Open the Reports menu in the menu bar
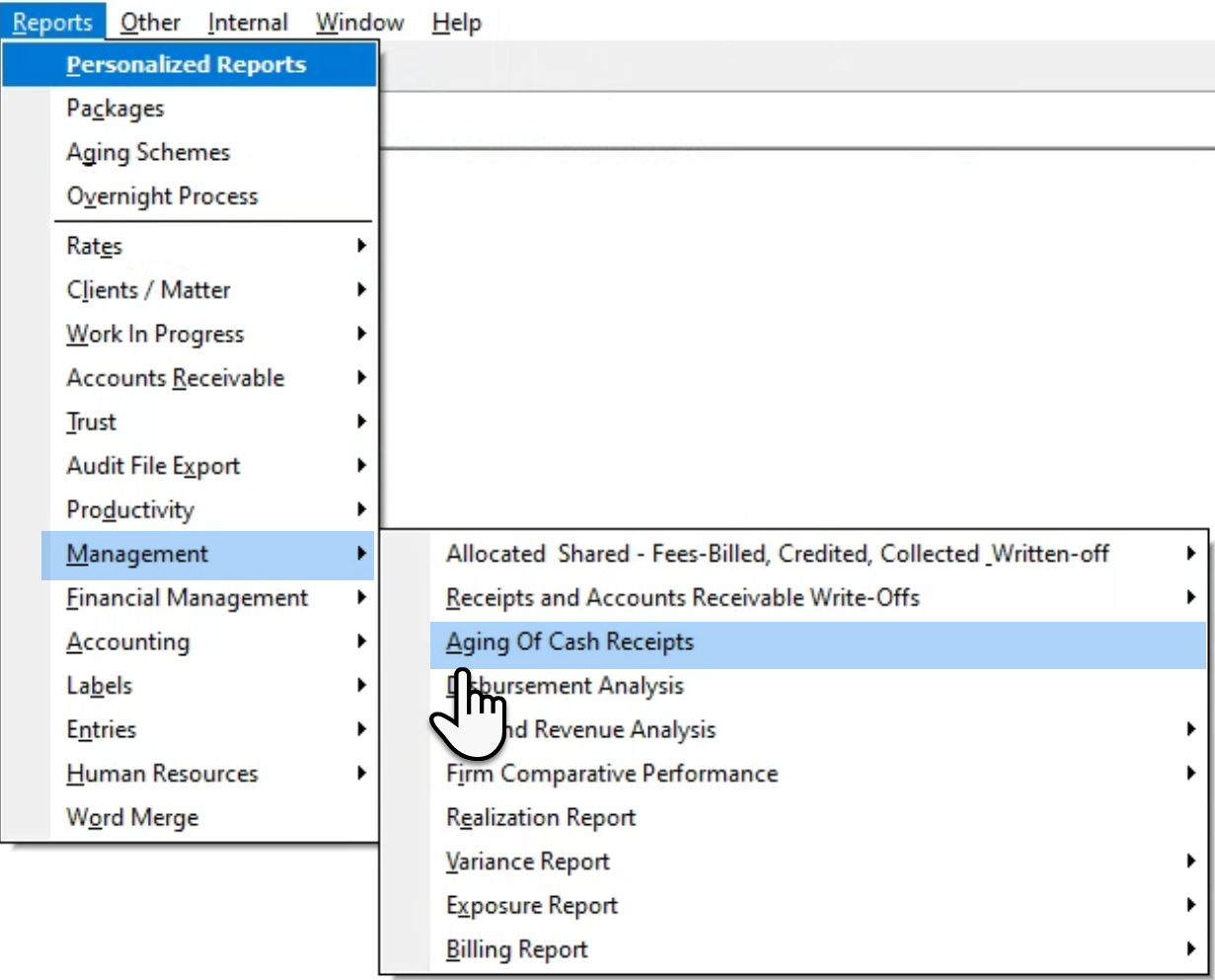 (53, 22)
